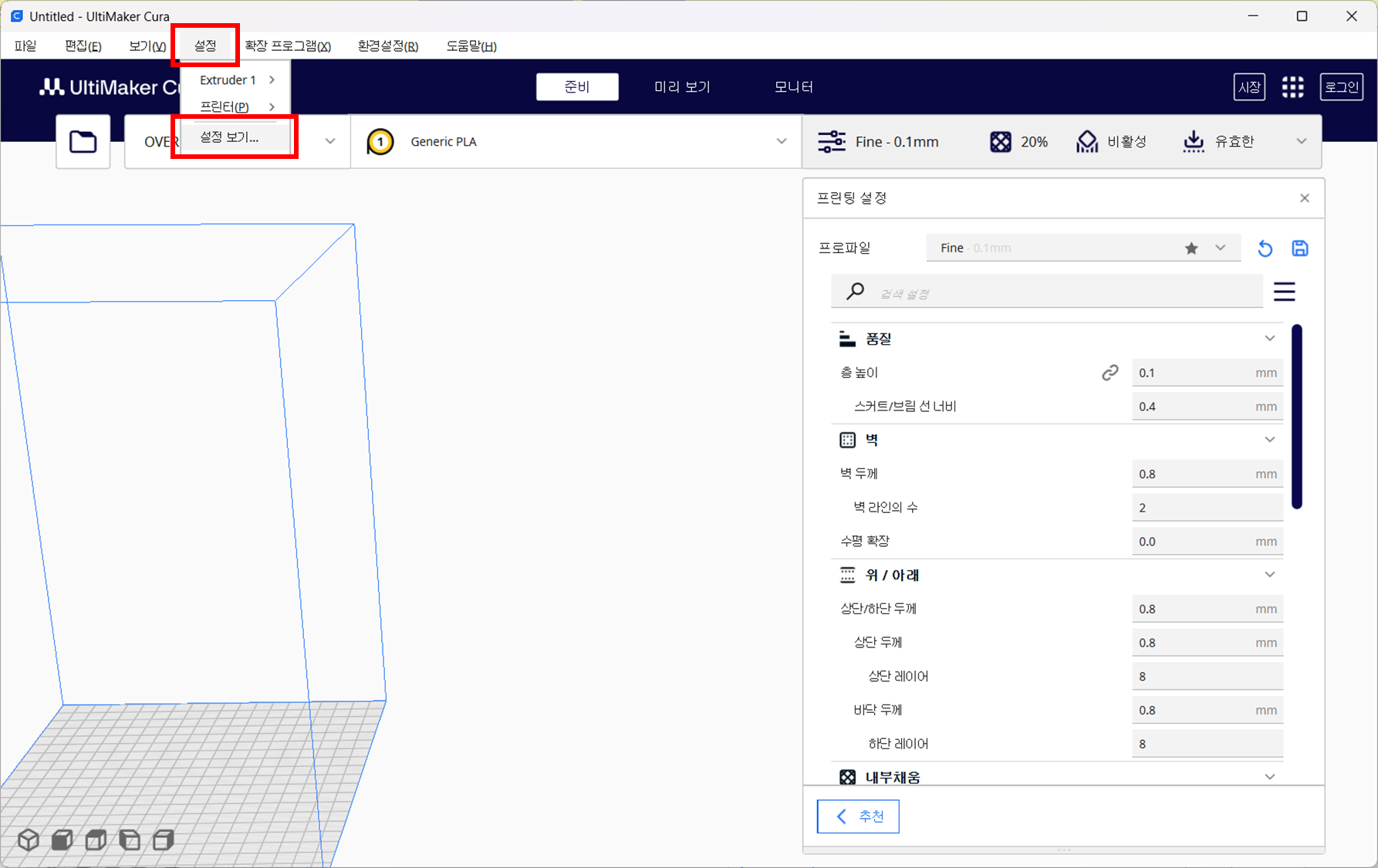Open the 파일 menu
Image resolution: width=1378 pixels, height=868 pixels.
click(25, 46)
